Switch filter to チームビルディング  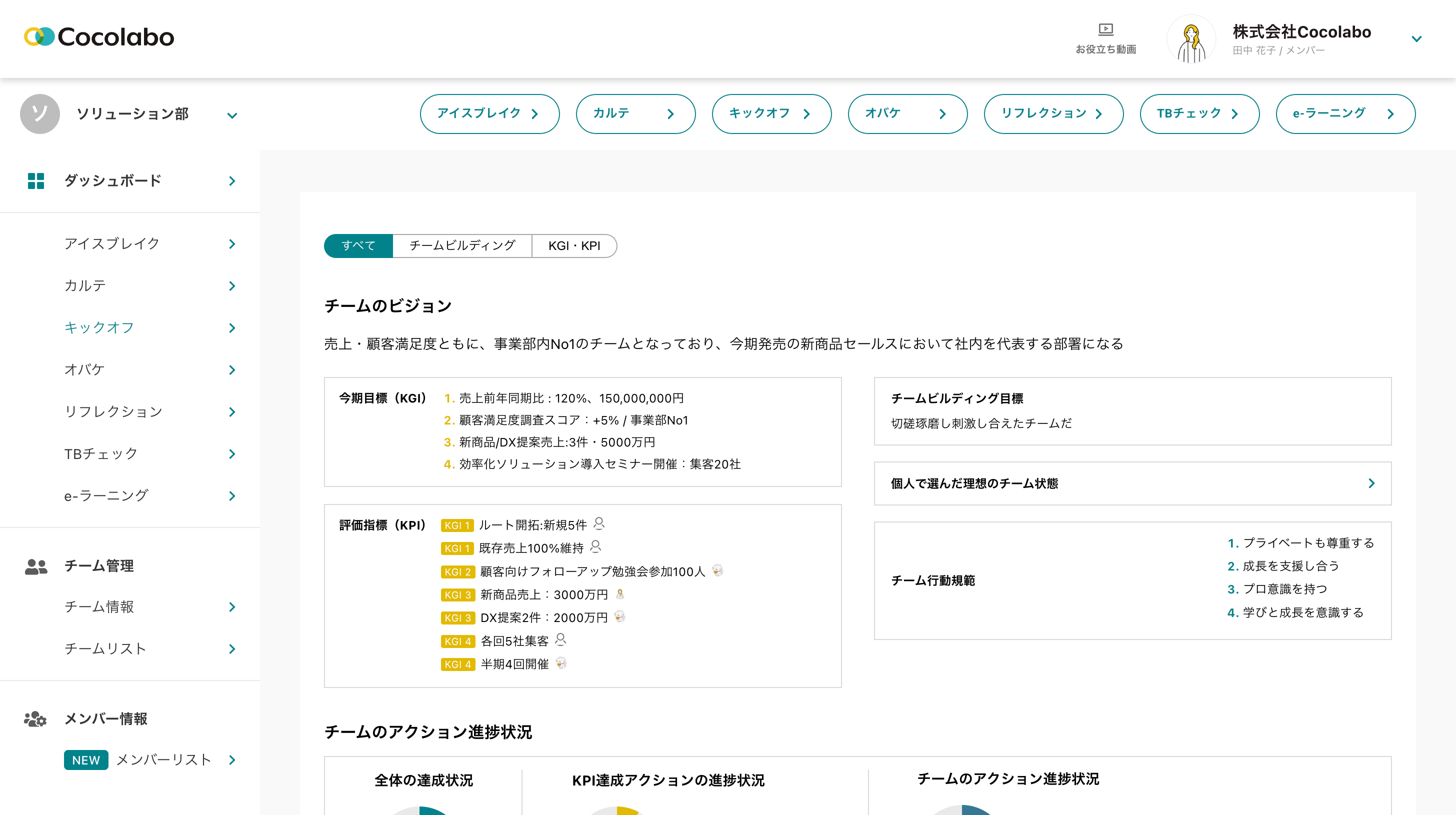(x=462, y=246)
